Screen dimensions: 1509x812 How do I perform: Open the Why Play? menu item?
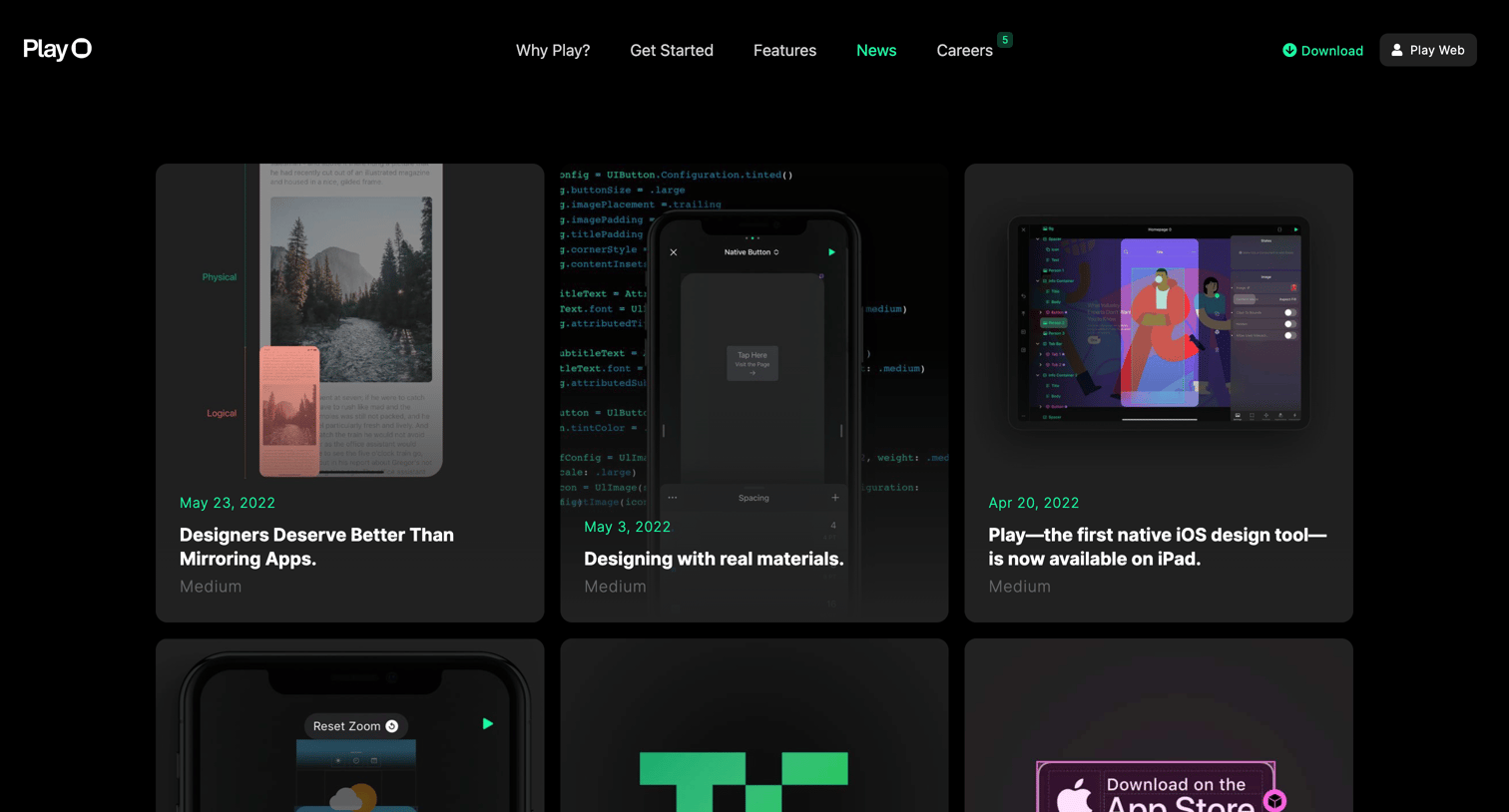(x=553, y=50)
